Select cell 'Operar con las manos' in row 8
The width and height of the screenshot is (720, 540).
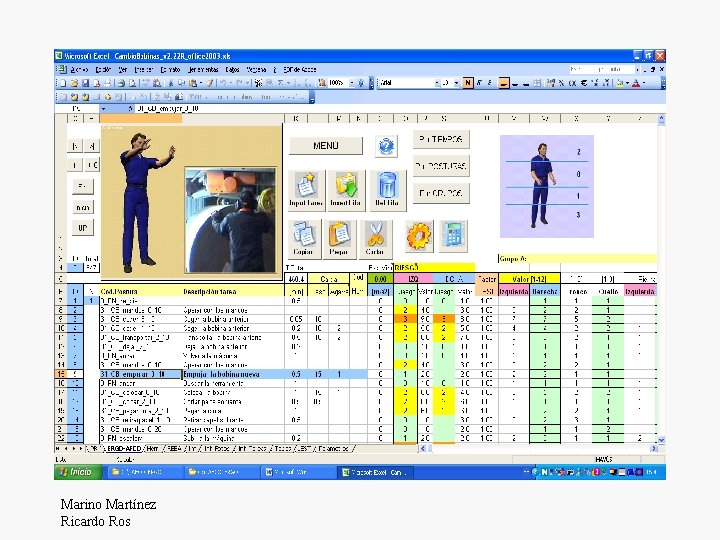point(233,310)
